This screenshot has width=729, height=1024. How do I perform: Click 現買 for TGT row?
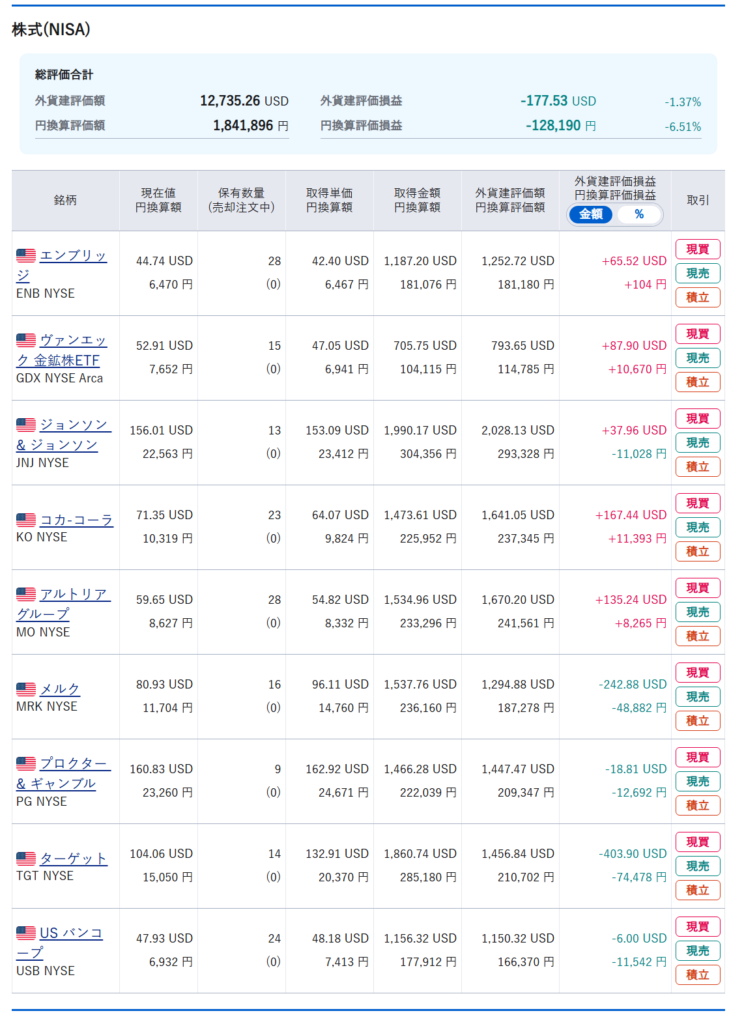click(698, 842)
